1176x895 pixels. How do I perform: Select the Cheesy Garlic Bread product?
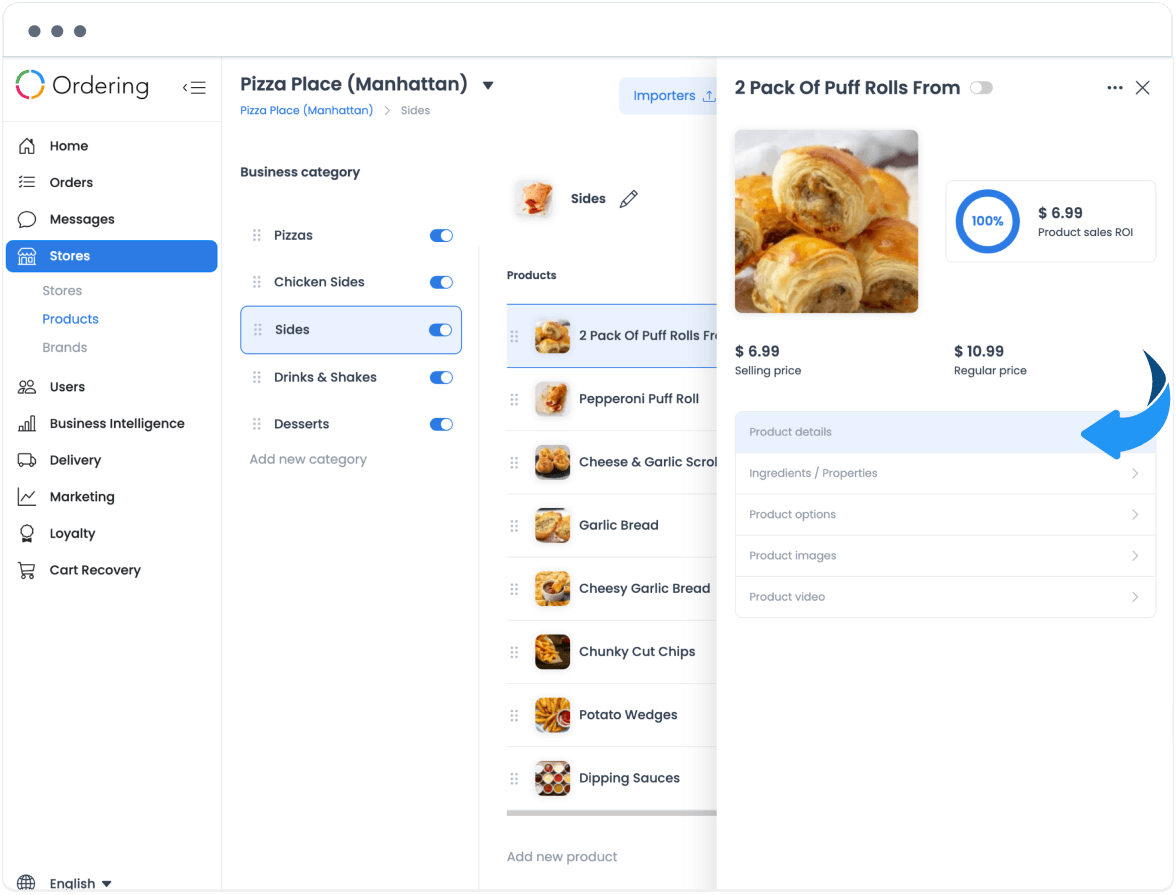coord(611,589)
